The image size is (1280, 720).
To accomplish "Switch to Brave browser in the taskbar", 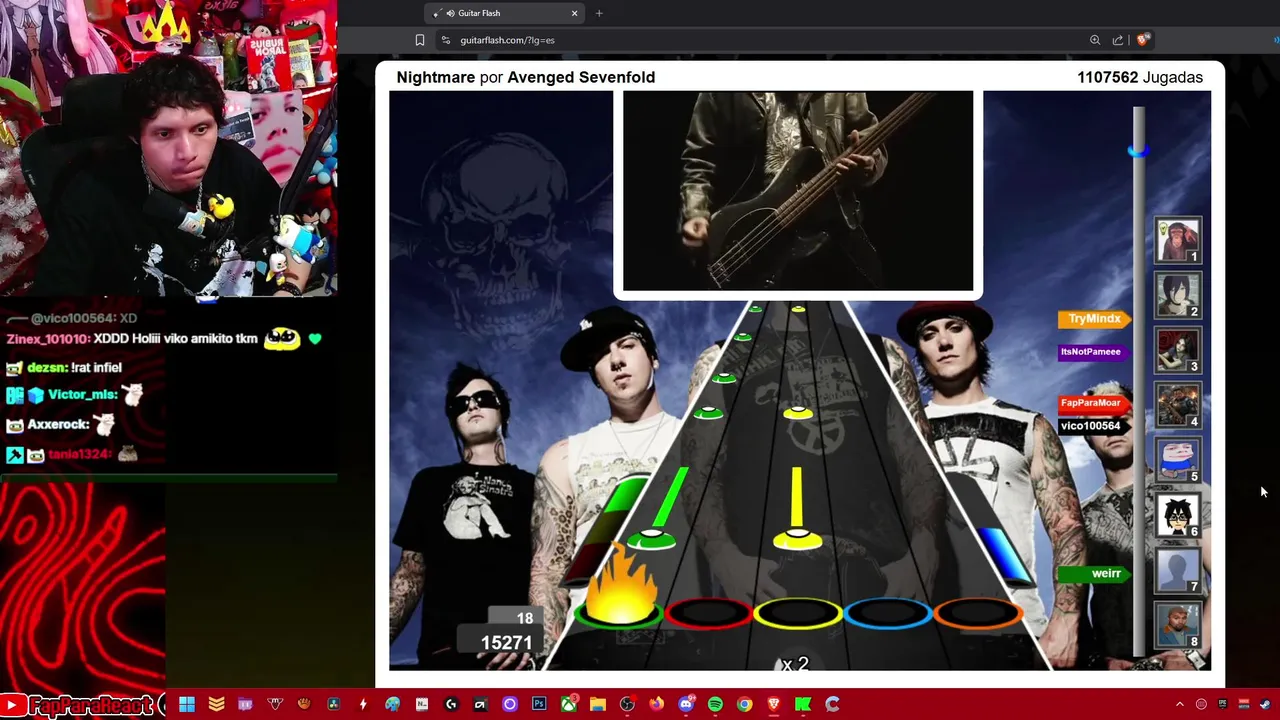I will tap(773, 704).
